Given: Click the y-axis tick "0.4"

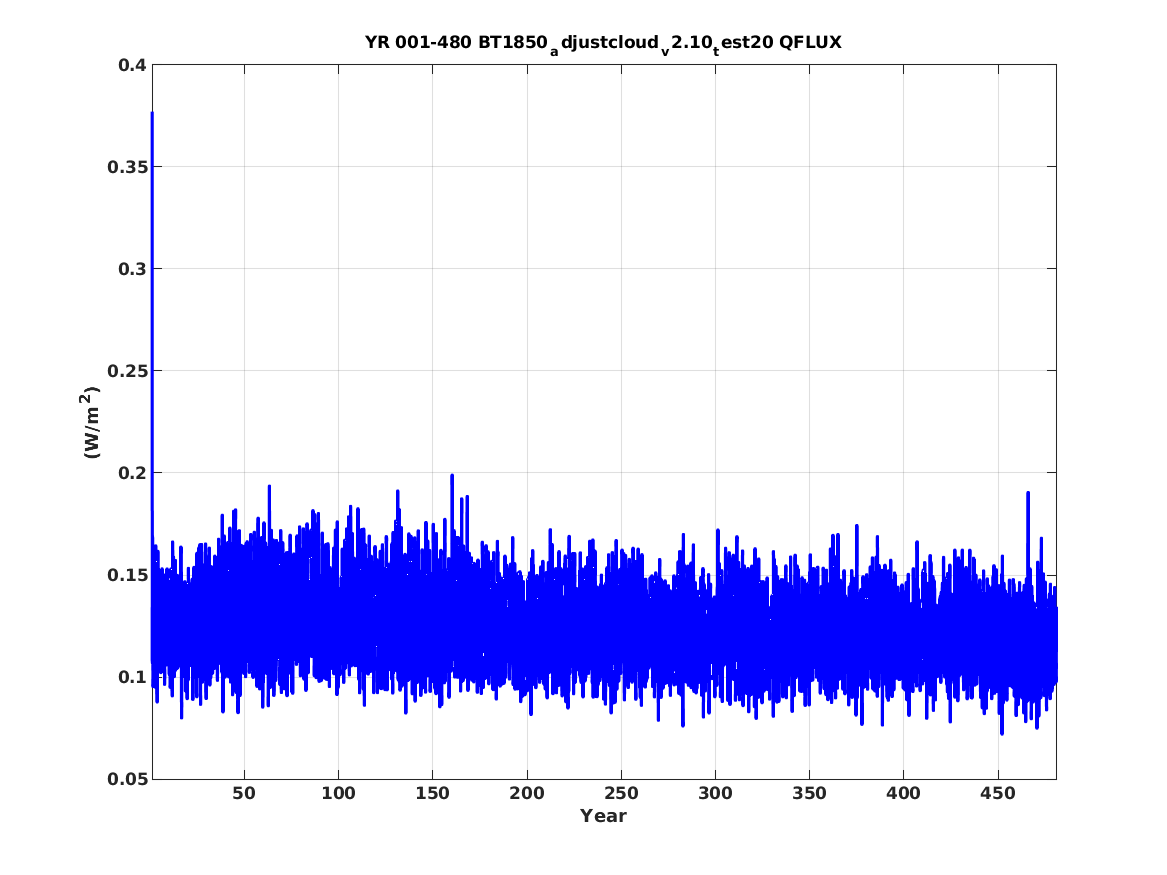Looking at the screenshot, I should [132, 65].
